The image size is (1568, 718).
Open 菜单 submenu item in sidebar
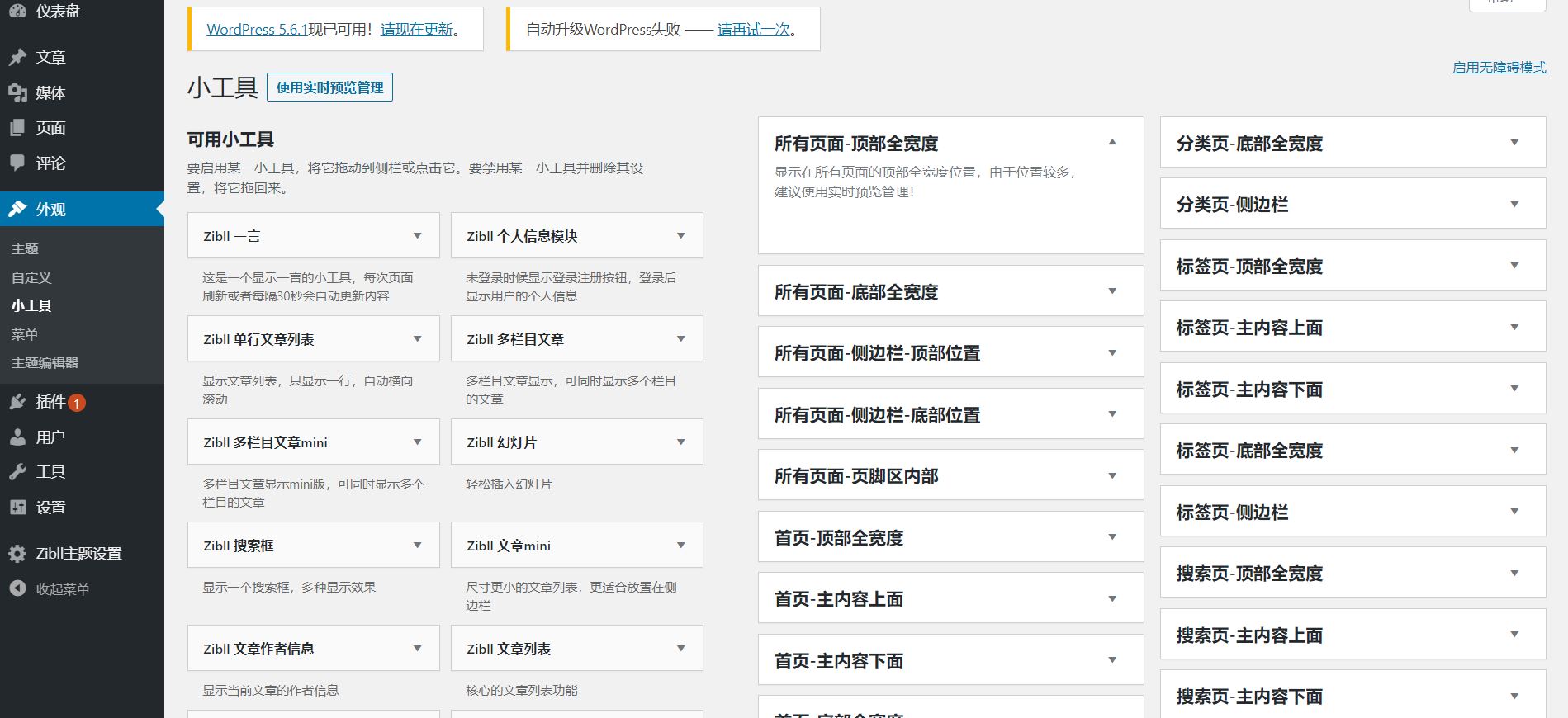25,334
